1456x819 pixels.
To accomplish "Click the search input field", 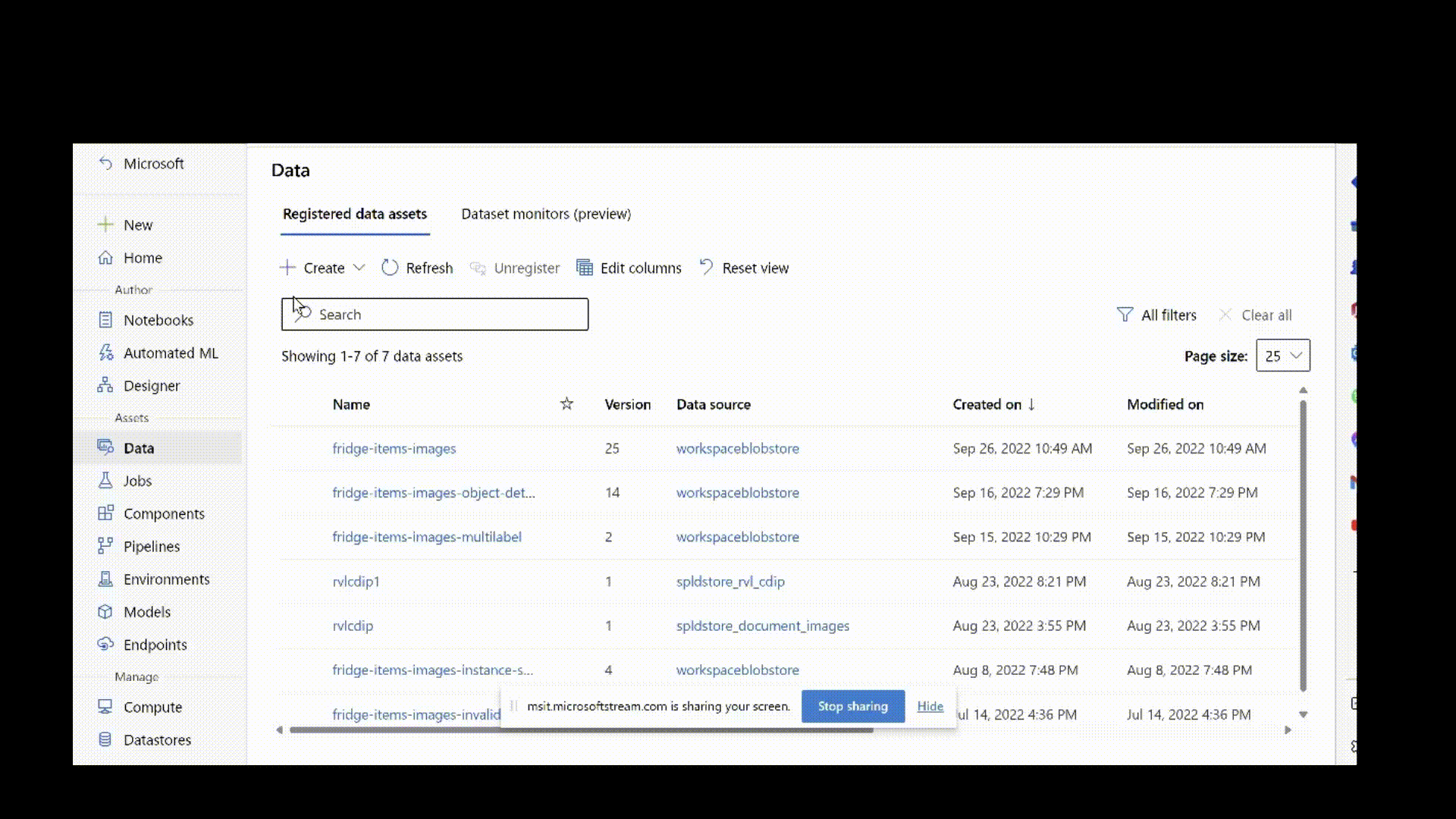I will pyautogui.click(x=435, y=314).
